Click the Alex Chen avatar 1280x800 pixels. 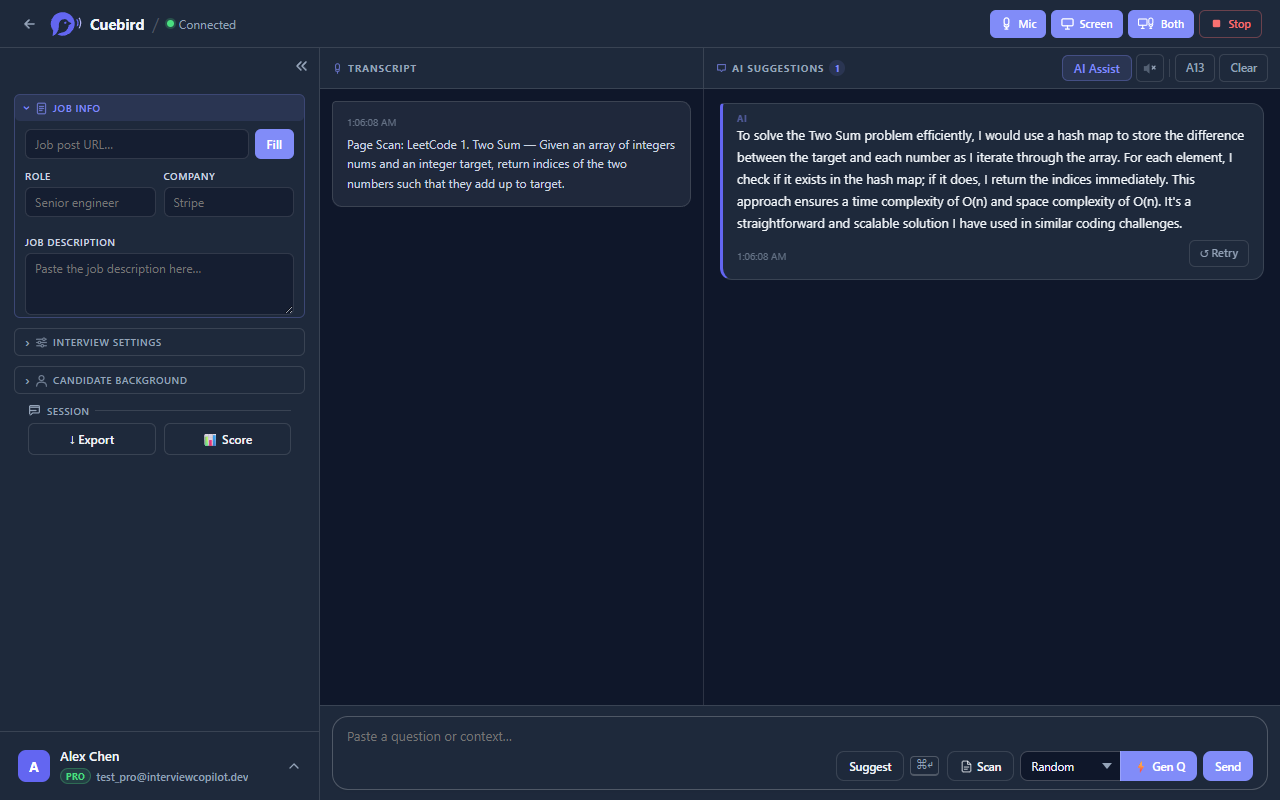click(34, 766)
